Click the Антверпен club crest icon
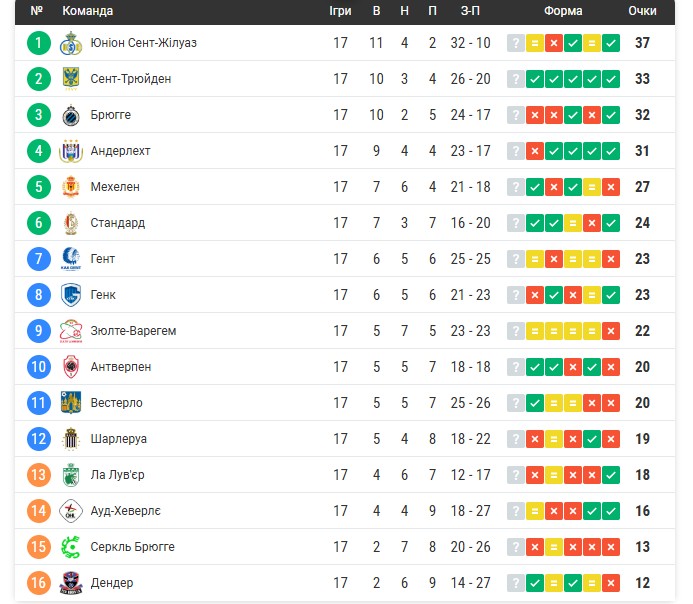 70,367
